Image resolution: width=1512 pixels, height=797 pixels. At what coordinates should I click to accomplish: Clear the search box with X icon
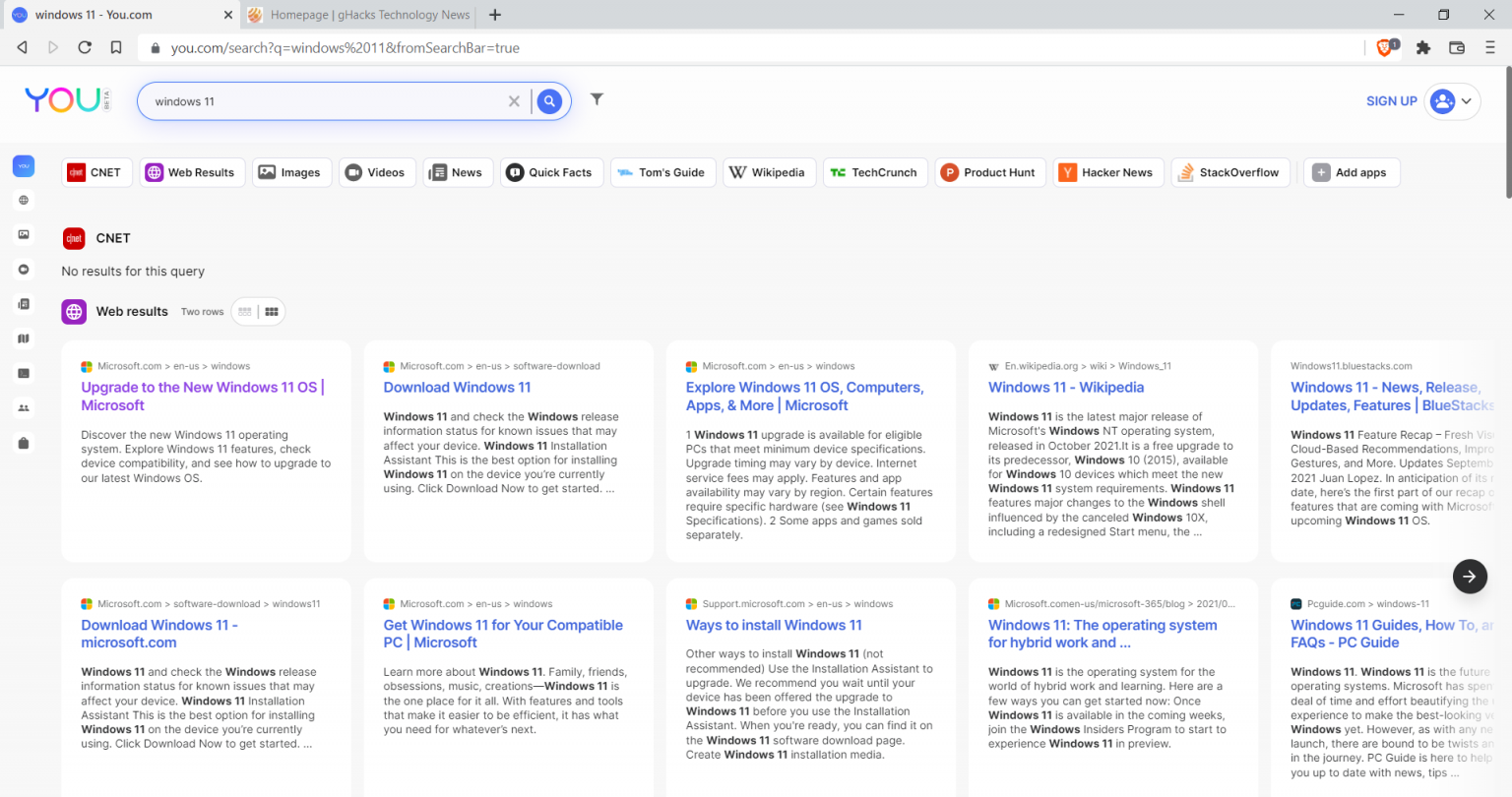[x=514, y=101]
